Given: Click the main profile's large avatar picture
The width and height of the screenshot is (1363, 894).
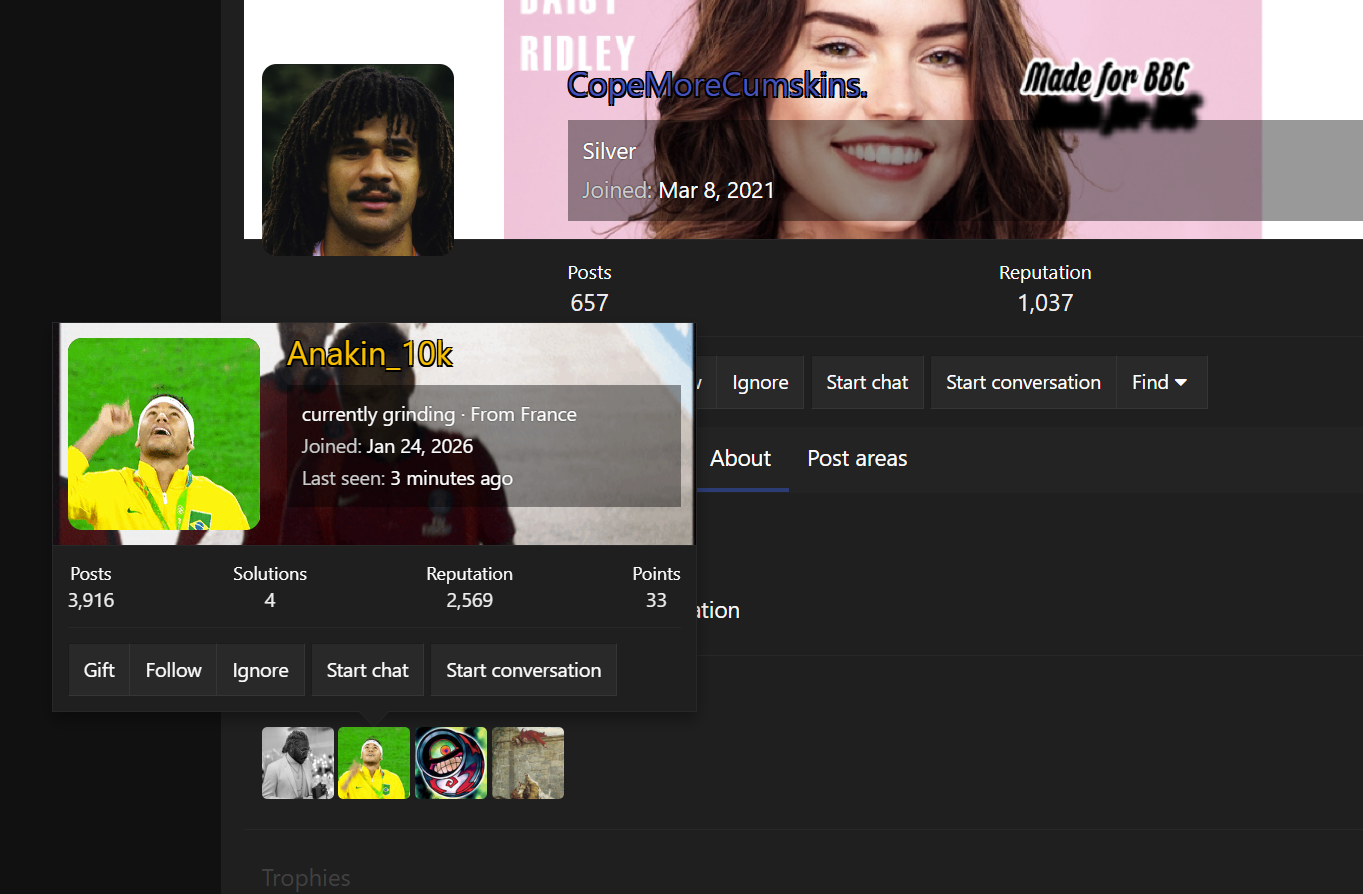Looking at the screenshot, I should [358, 160].
